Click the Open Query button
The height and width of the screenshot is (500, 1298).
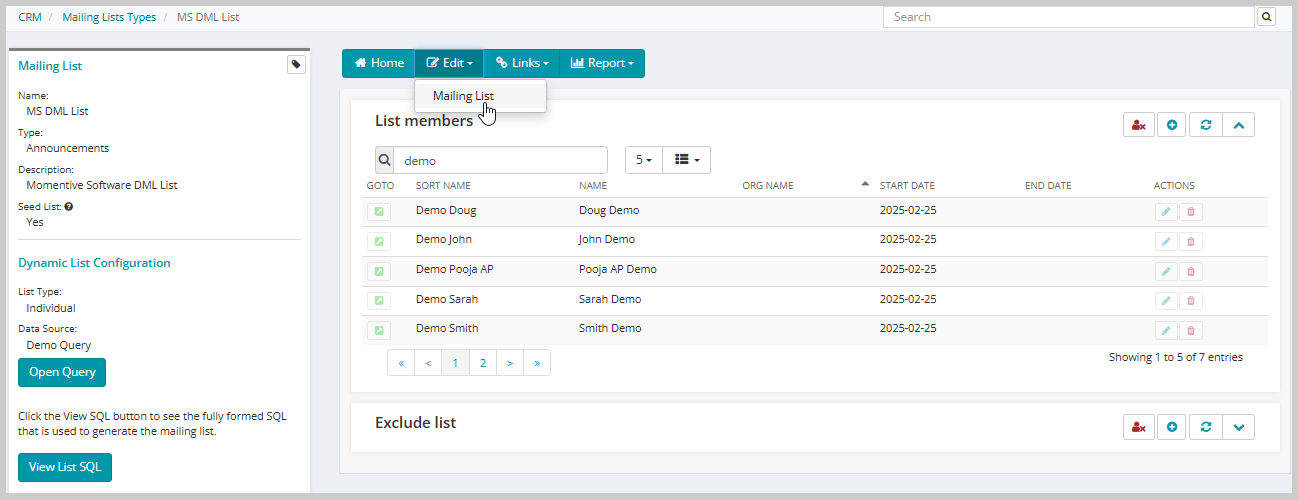point(62,372)
